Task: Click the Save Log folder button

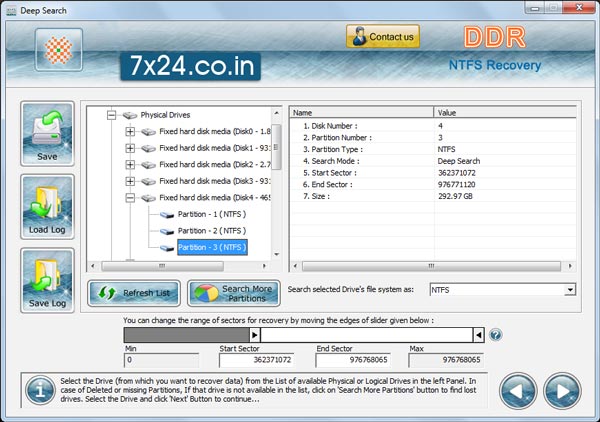Action: click(x=47, y=280)
